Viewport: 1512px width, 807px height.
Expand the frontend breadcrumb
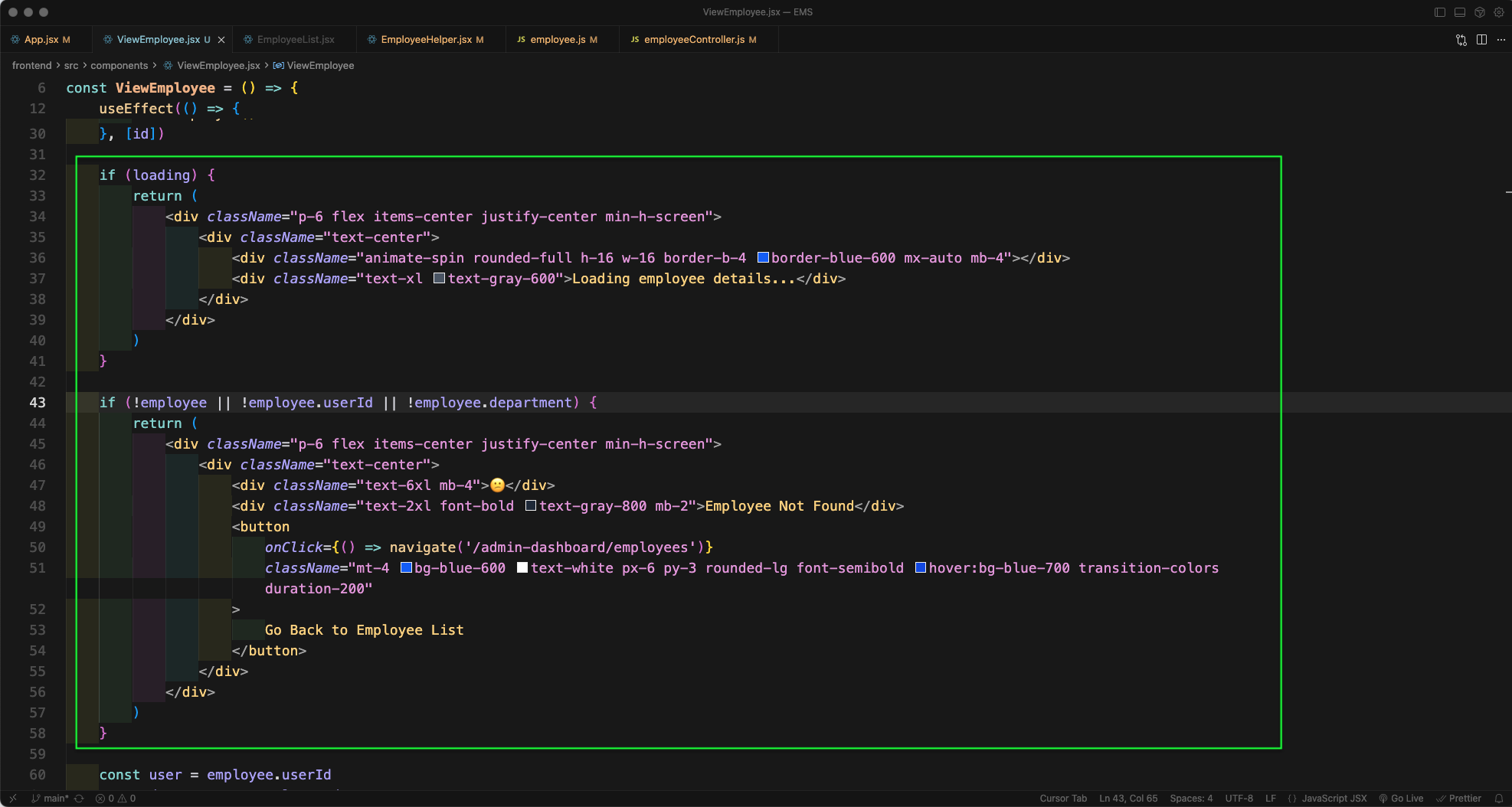click(x=31, y=66)
